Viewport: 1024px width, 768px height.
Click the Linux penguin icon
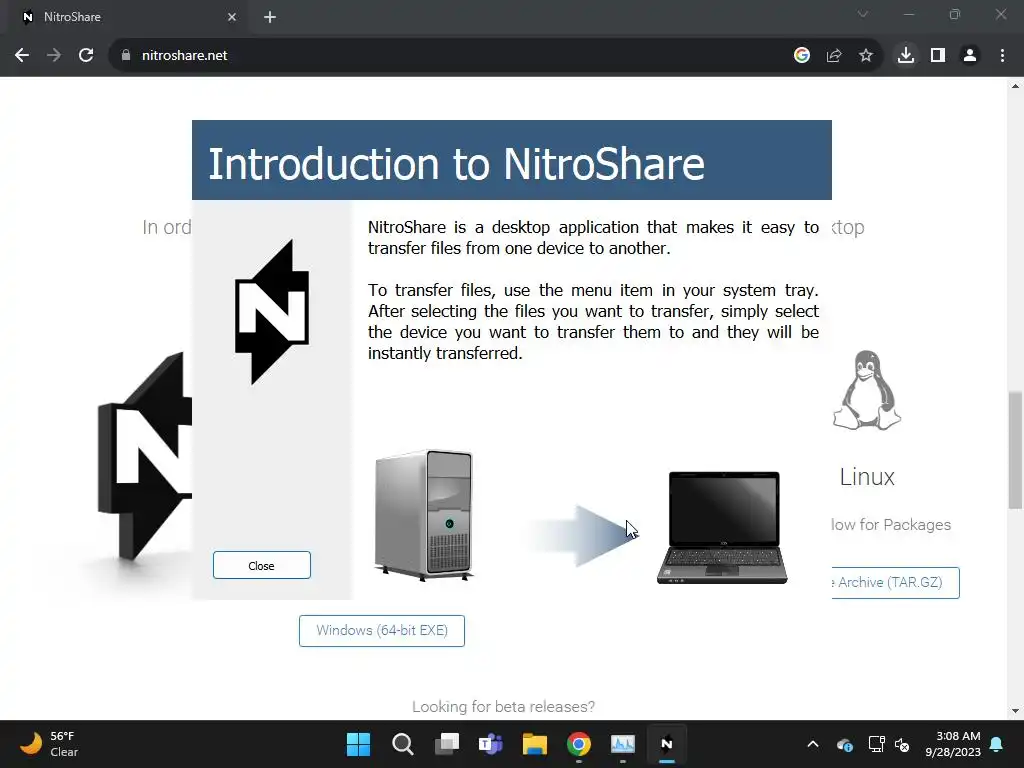point(867,391)
